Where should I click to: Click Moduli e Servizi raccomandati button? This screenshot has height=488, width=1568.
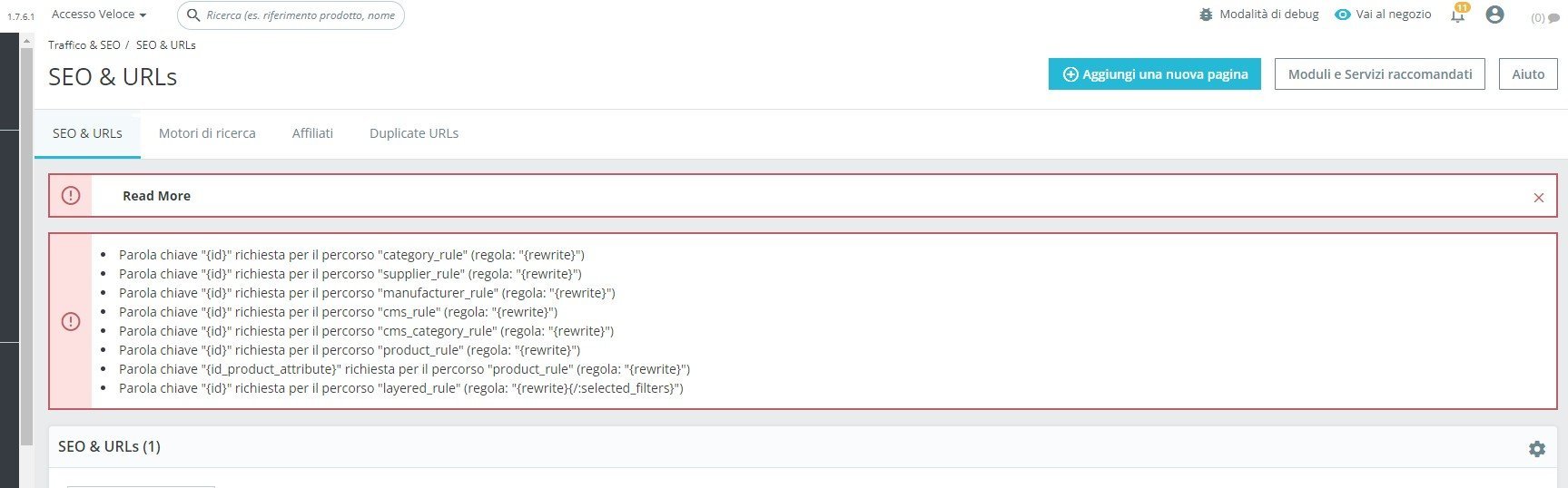coord(1379,74)
